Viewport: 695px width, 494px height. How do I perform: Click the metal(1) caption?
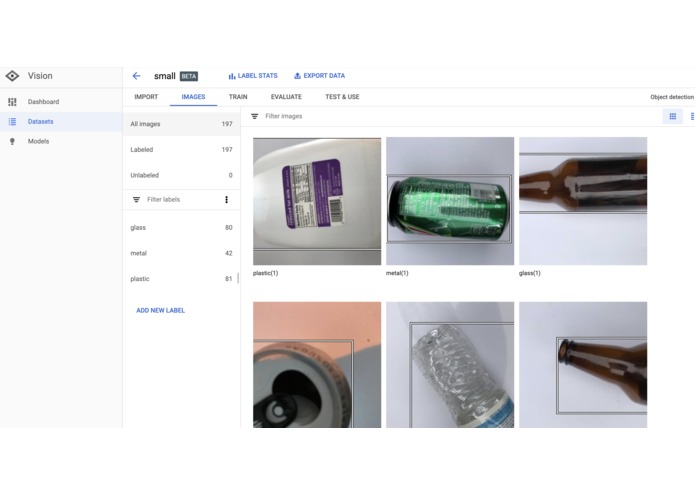click(x=397, y=273)
